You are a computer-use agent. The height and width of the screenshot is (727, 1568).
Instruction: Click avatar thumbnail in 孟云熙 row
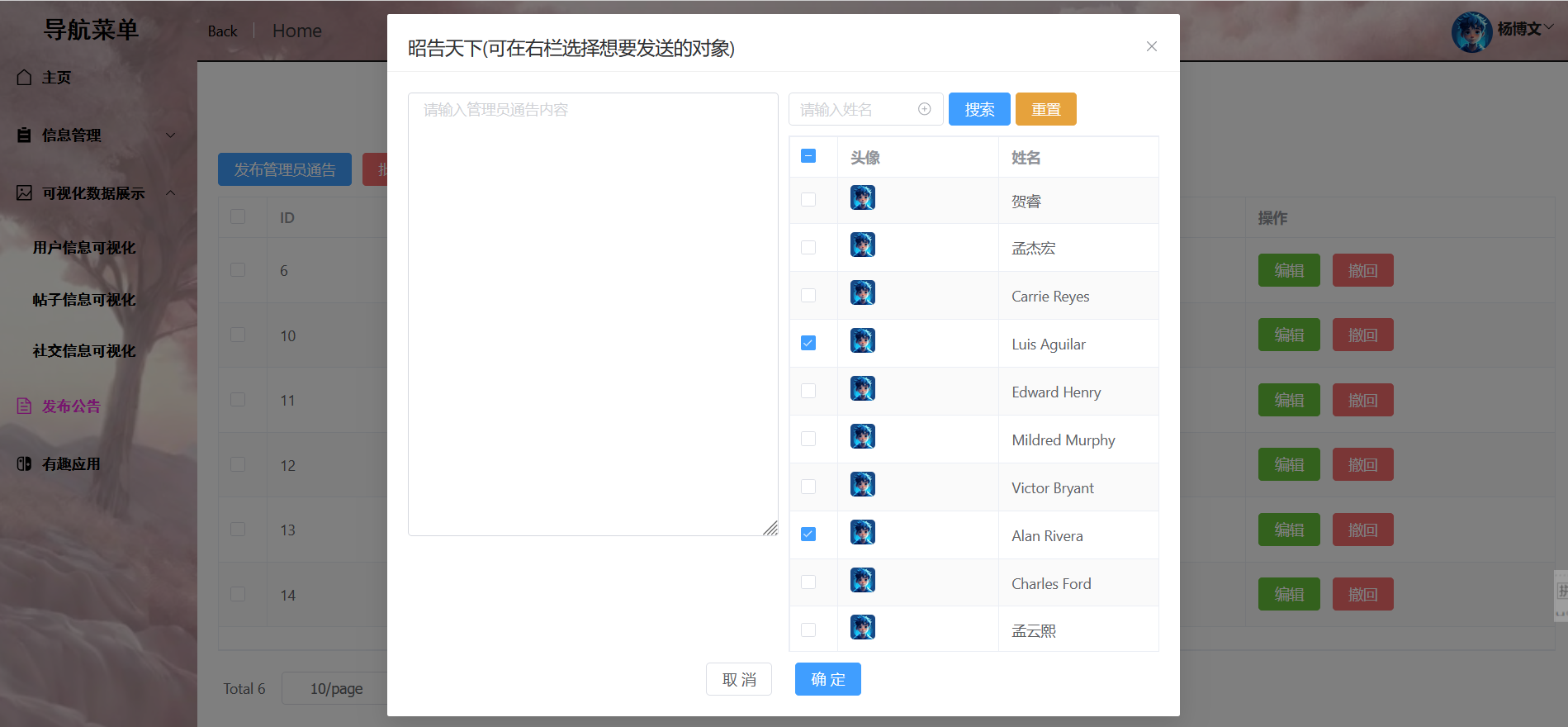[863, 627]
